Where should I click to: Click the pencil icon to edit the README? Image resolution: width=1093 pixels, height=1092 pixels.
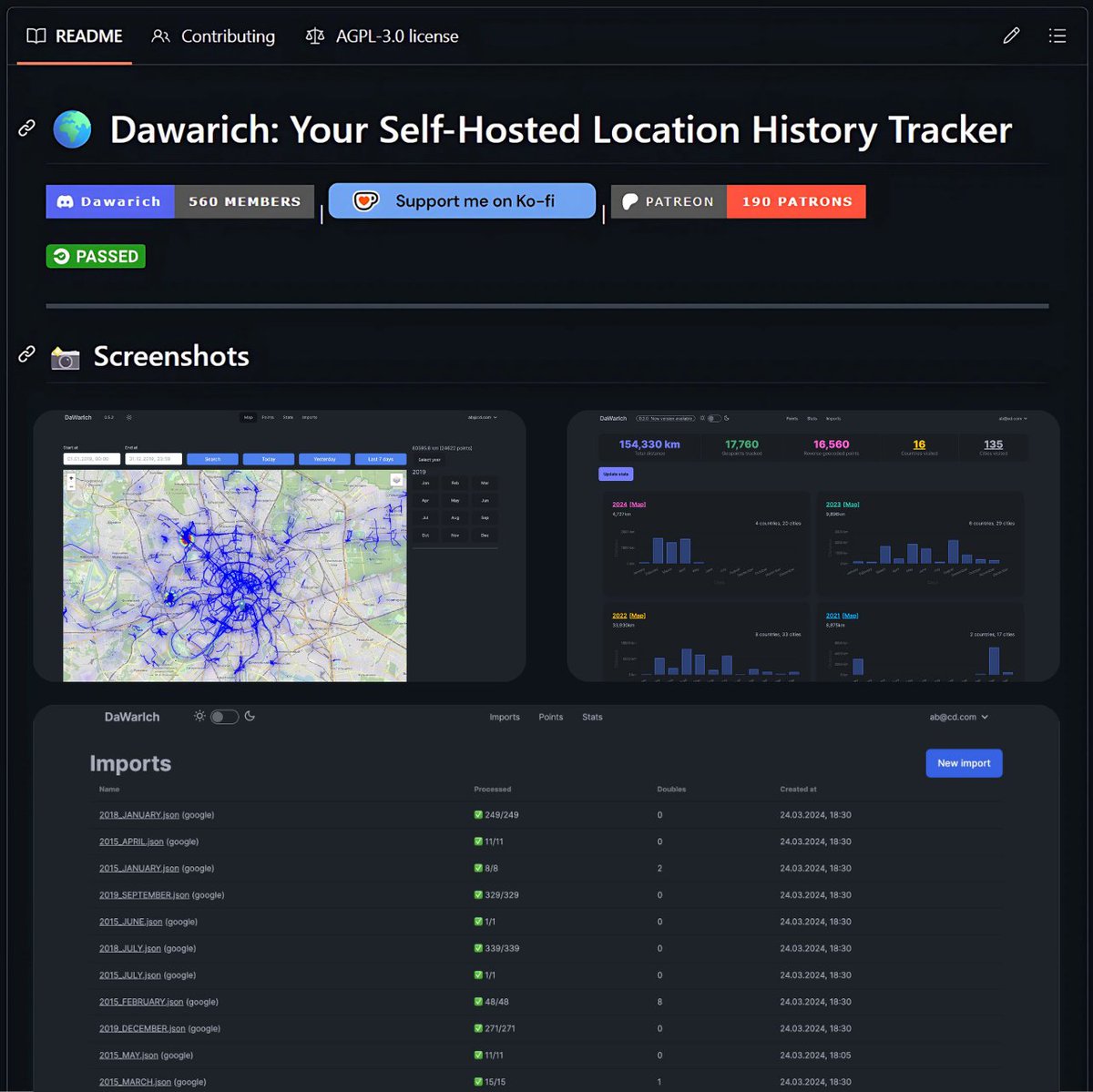tap(1011, 36)
